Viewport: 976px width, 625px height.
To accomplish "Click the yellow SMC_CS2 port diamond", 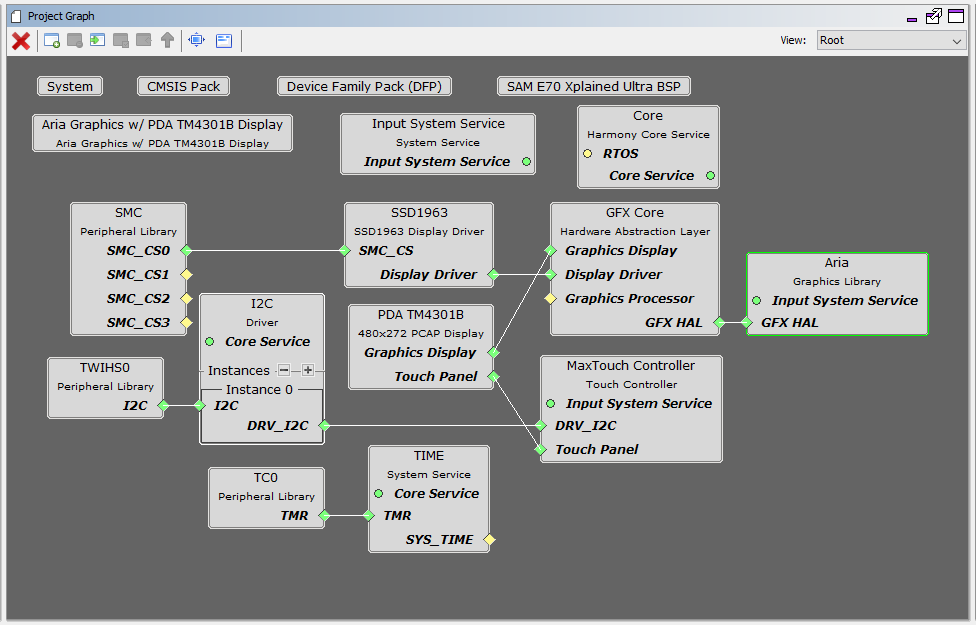I will coord(186,299).
